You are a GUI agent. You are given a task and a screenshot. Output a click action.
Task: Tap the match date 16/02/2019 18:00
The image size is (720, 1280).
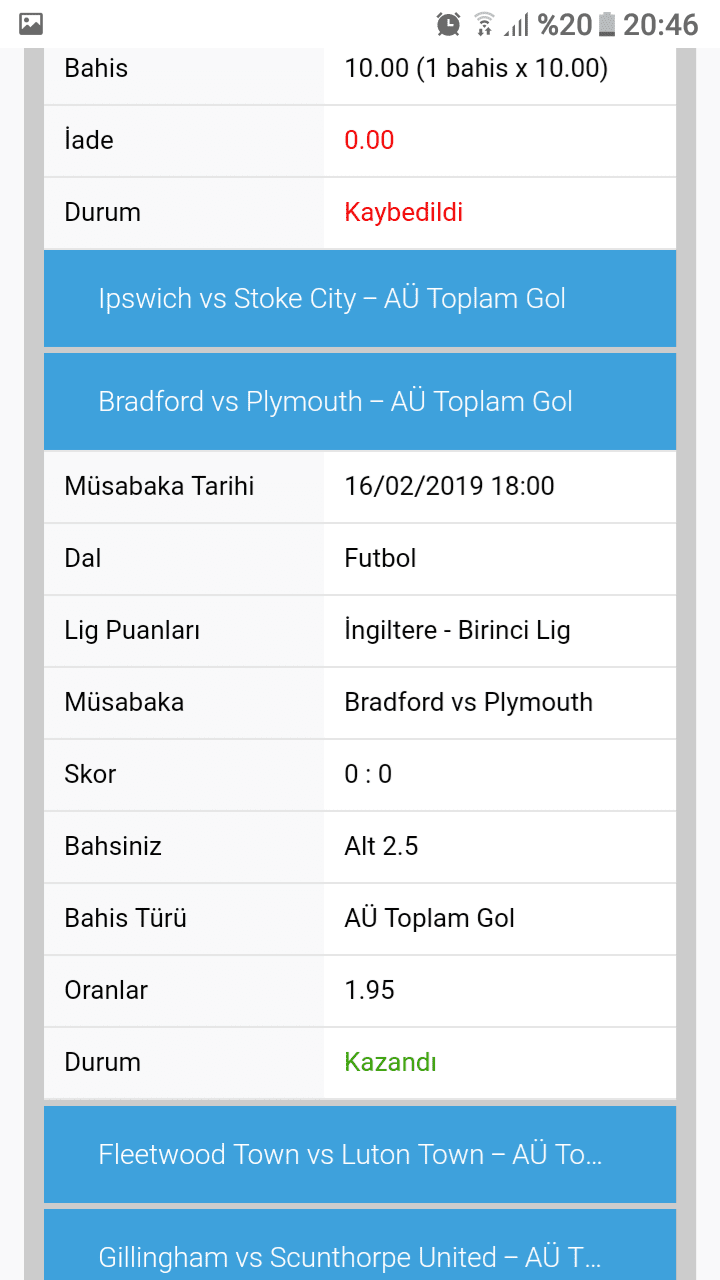tap(449, 486)
